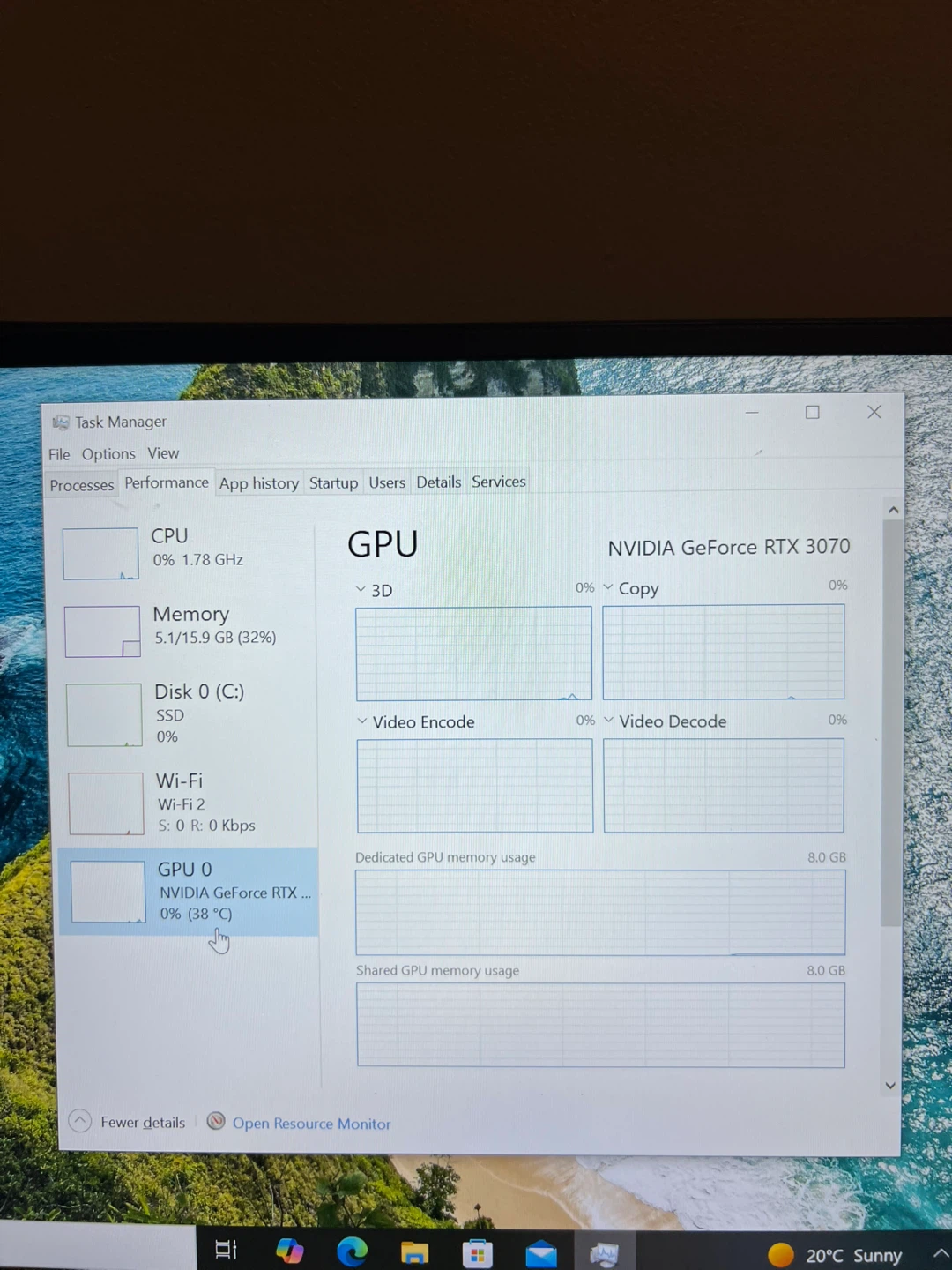Click the large GPU heading text
Viewport: 952px width, 1270px height.
coord(383,544)
